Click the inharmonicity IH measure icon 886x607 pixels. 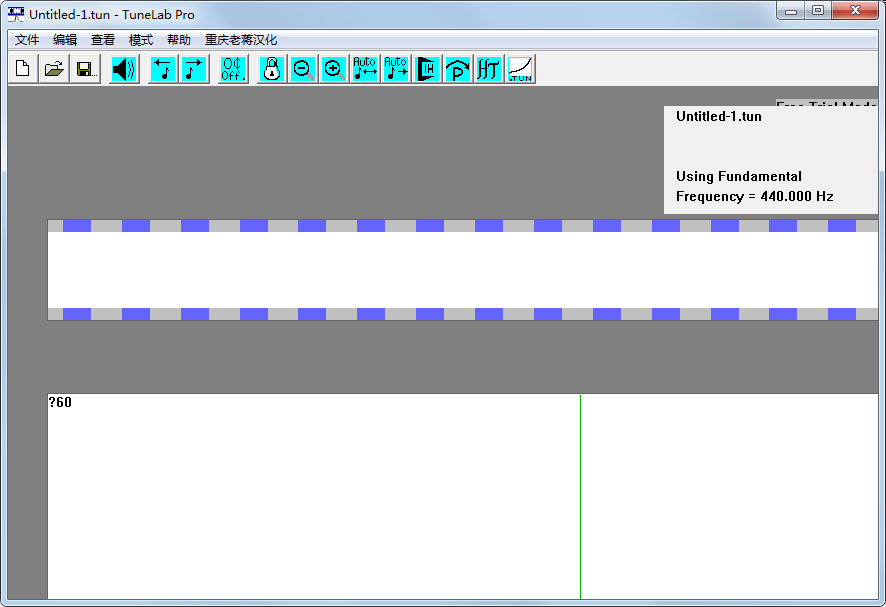coord(427,69)
